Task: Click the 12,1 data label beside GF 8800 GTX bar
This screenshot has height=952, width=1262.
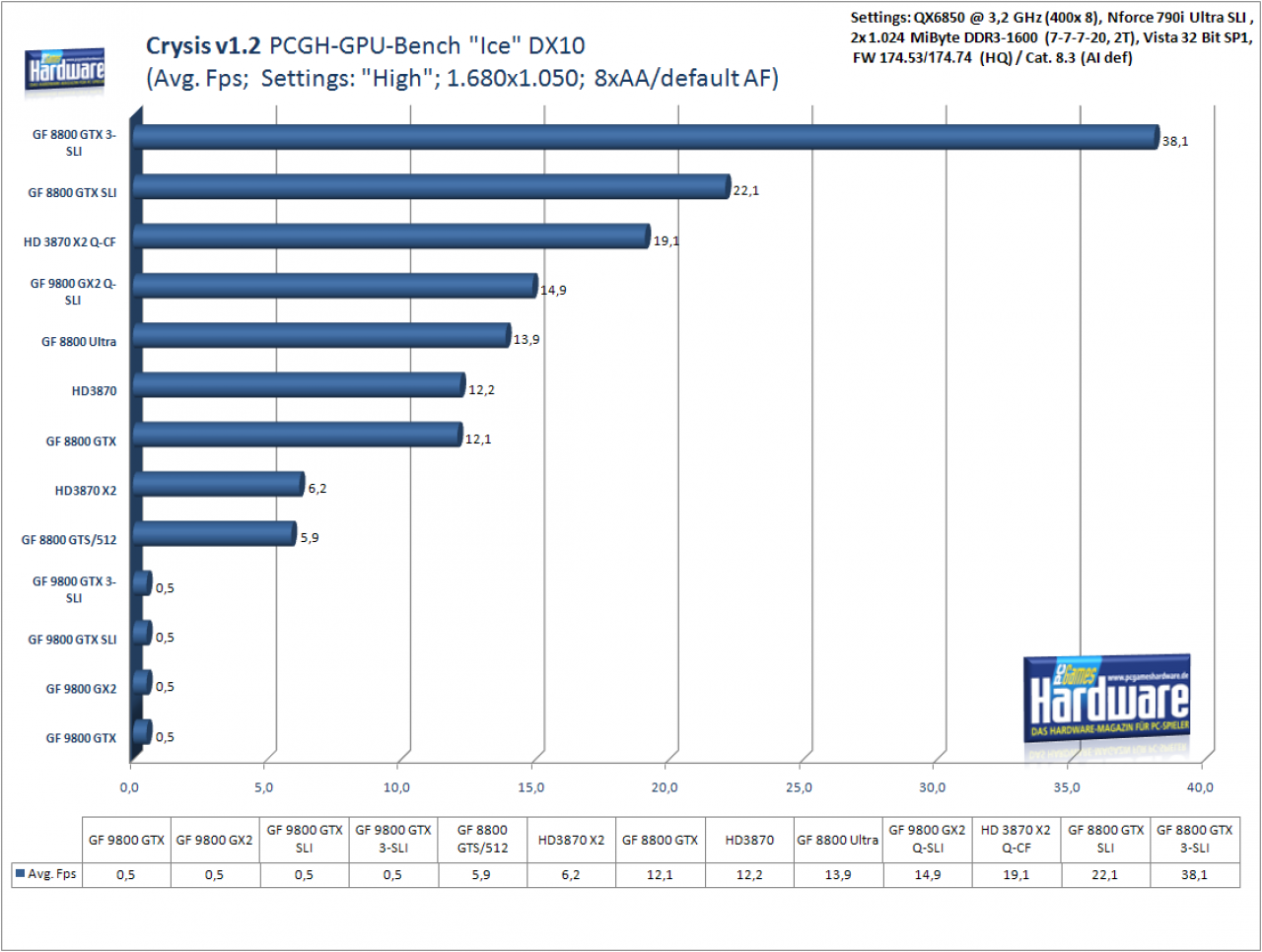Action: coord(478,439)
